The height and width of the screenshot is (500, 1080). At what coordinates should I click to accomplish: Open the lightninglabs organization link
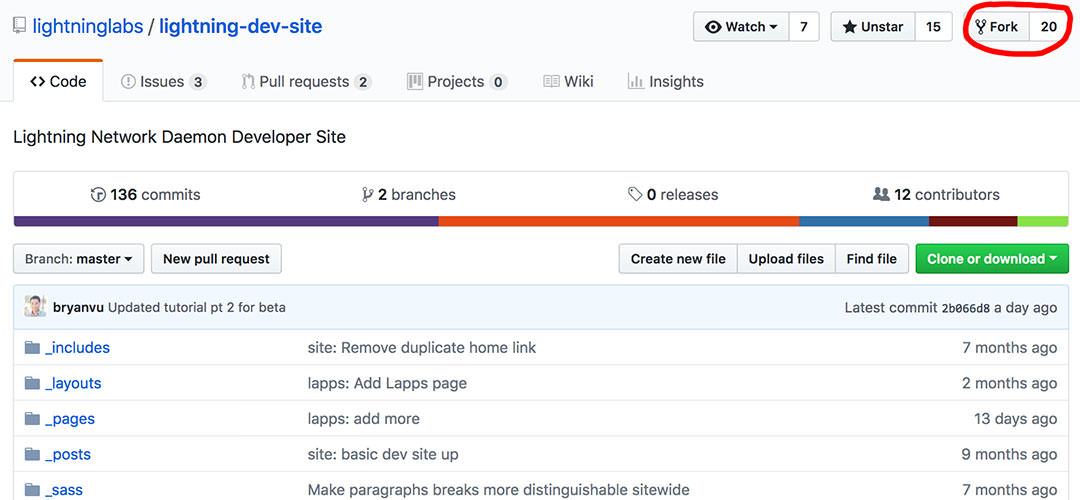click(88, 26)
